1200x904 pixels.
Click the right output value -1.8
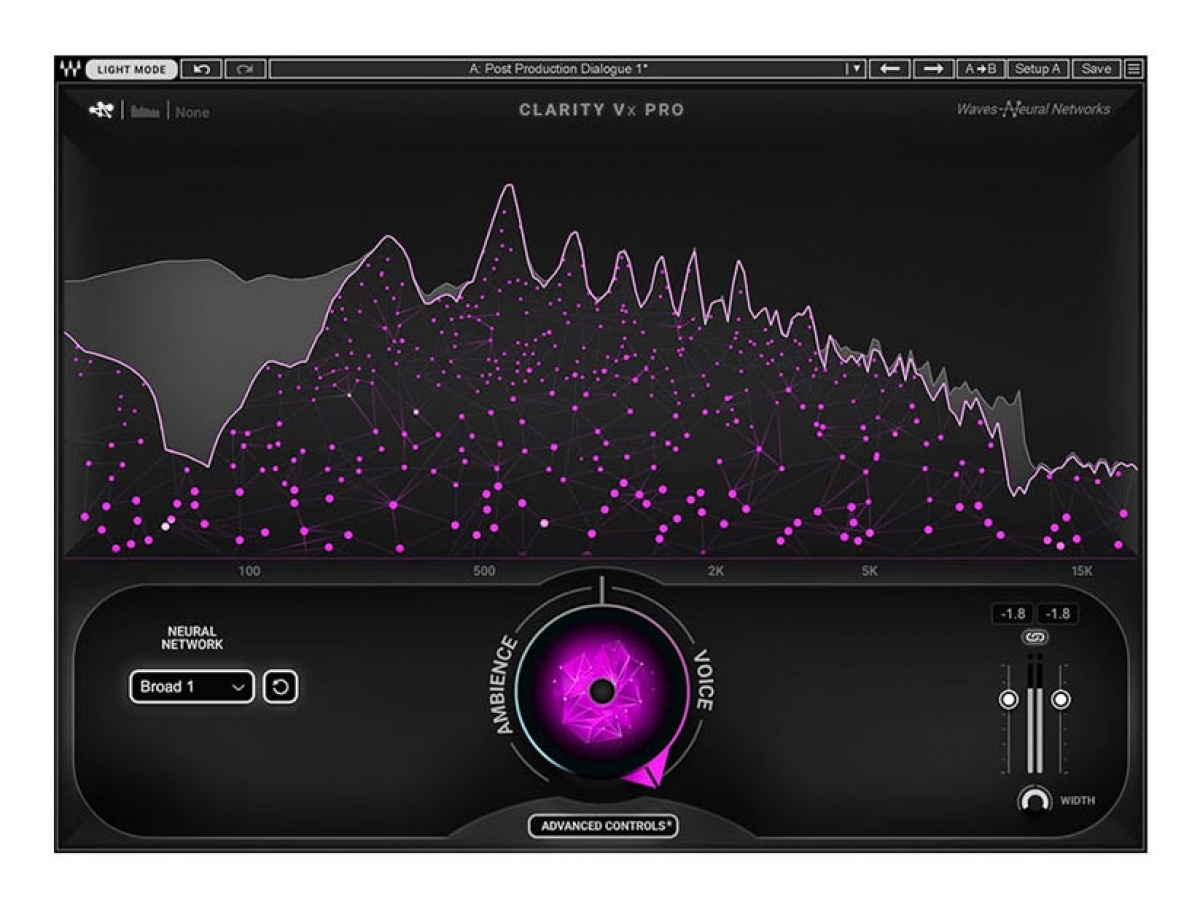pyautogui.click(x=1057, y=614)
